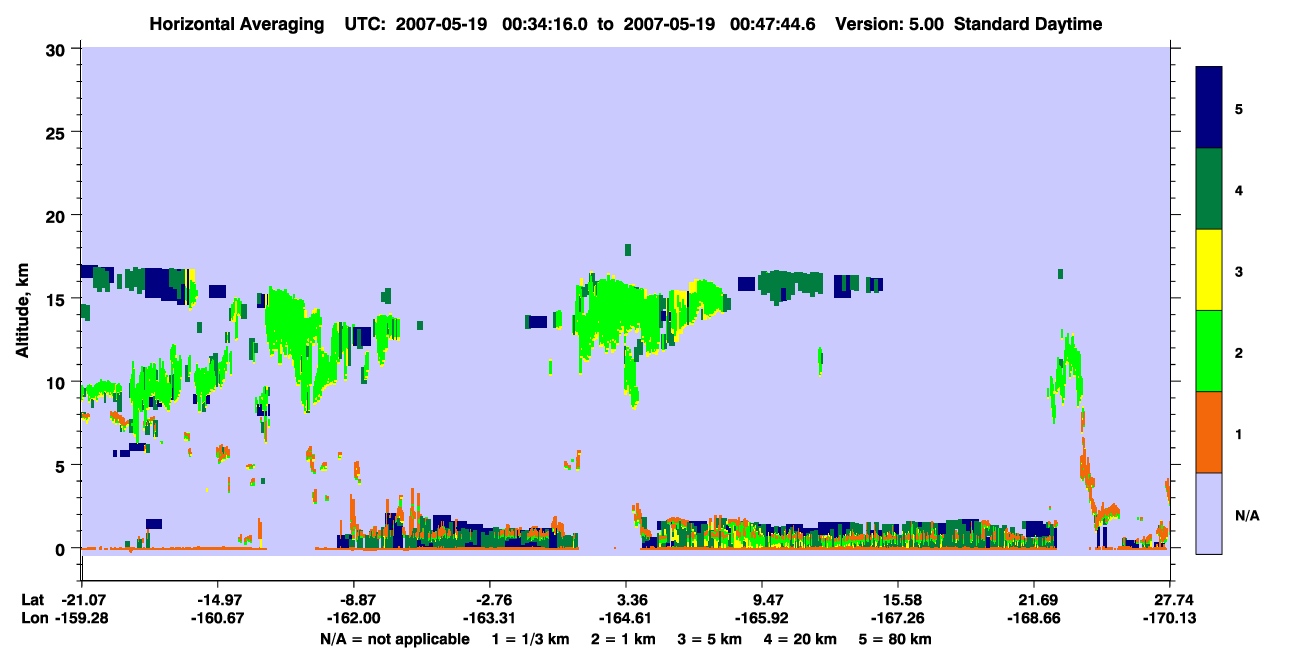Screen dimensions: 1300x667
Task: Click latitude value -14.97
Action: click(217, 600)
